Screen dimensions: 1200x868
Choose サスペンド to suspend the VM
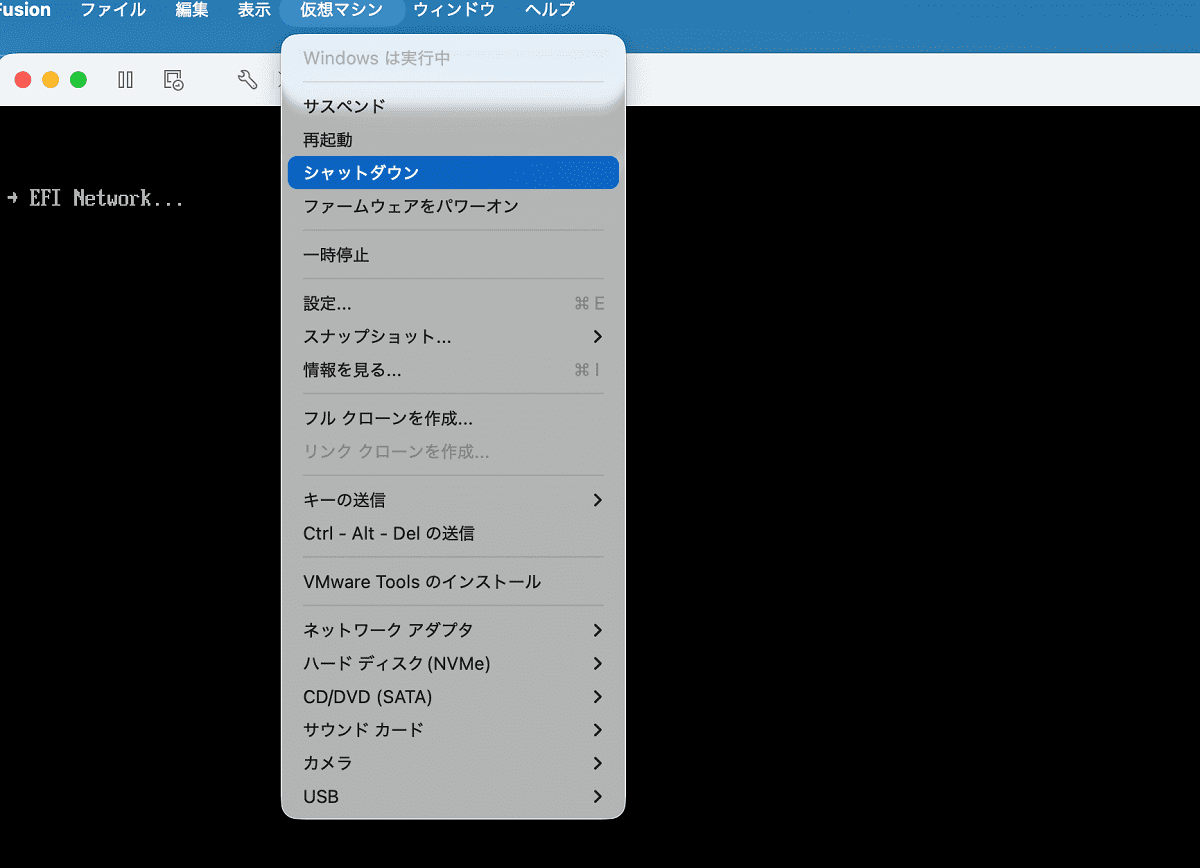coord(453,106)
